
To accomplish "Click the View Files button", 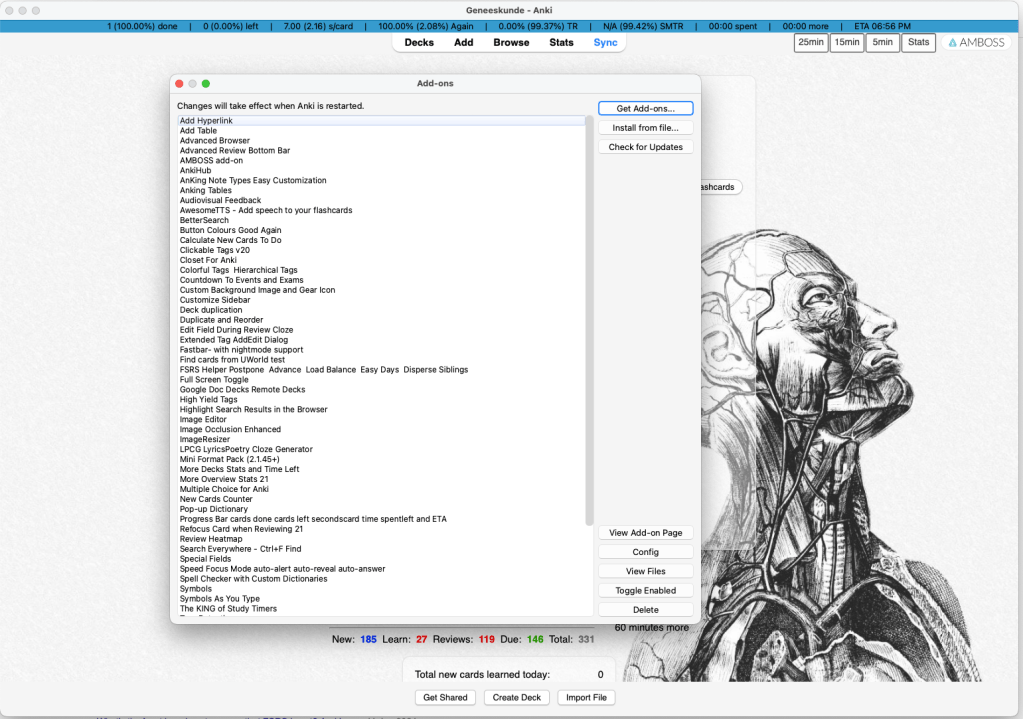I will (645, 571).
